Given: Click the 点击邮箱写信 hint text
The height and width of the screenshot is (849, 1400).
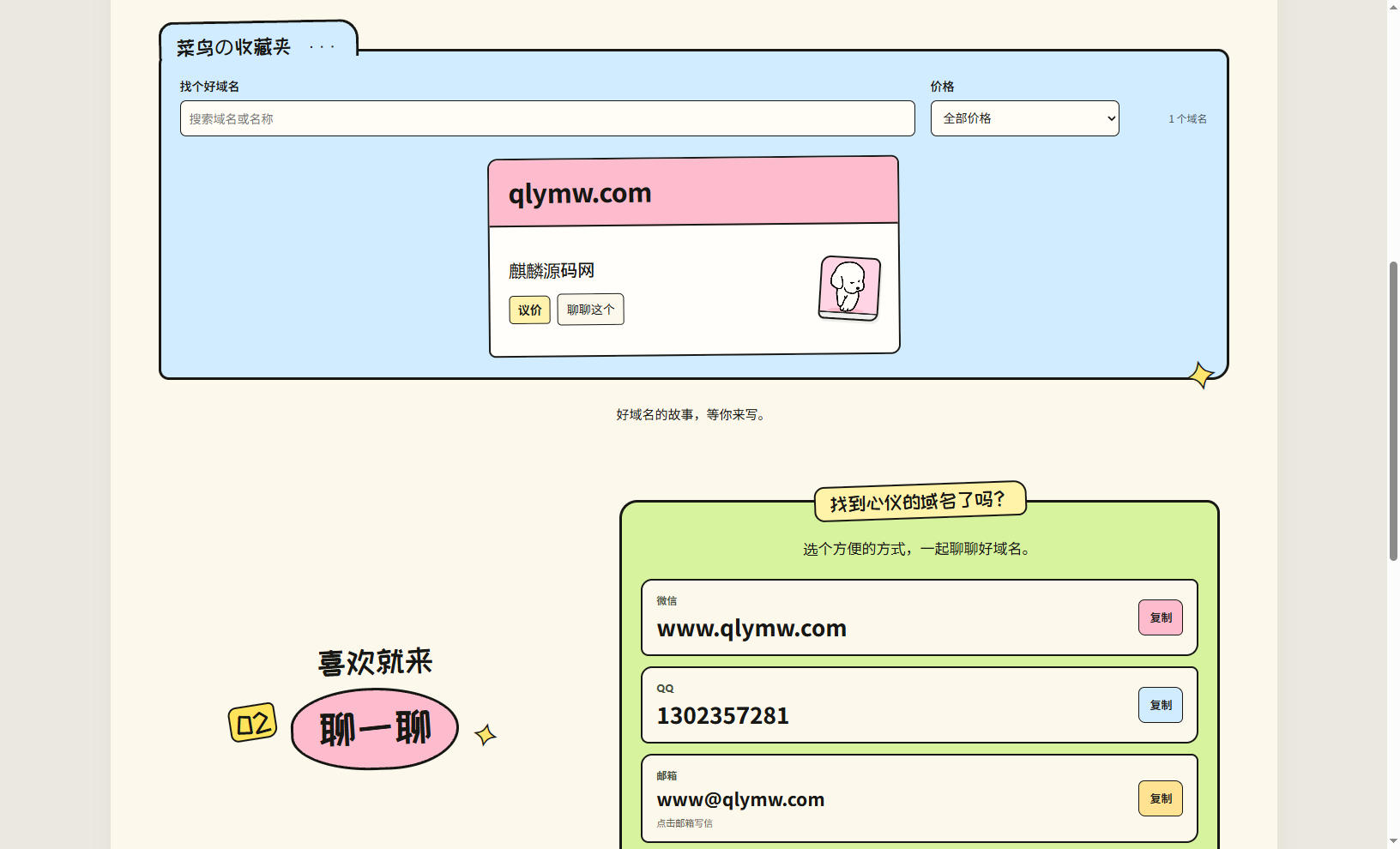Looking at the screenshot, I should pos(685,823).
